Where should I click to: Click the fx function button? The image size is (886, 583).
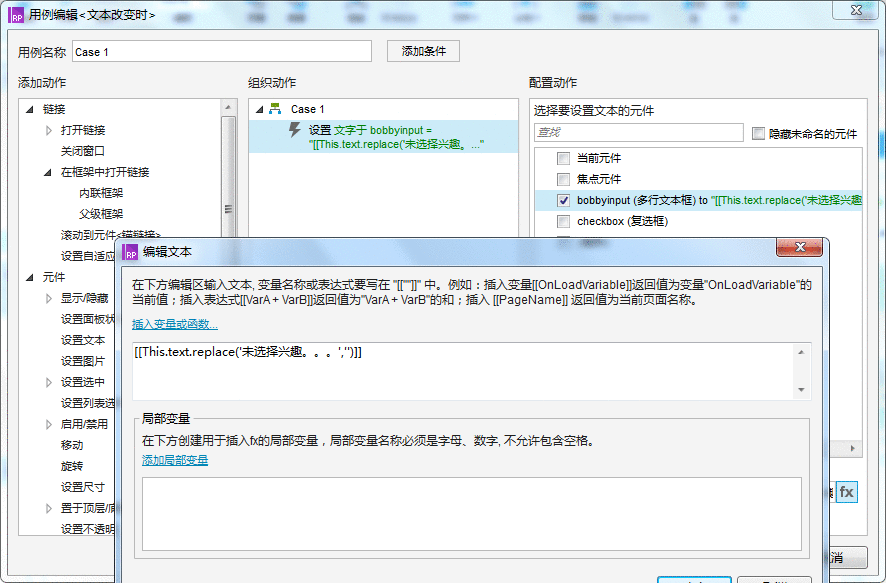[x=846, y=492]
